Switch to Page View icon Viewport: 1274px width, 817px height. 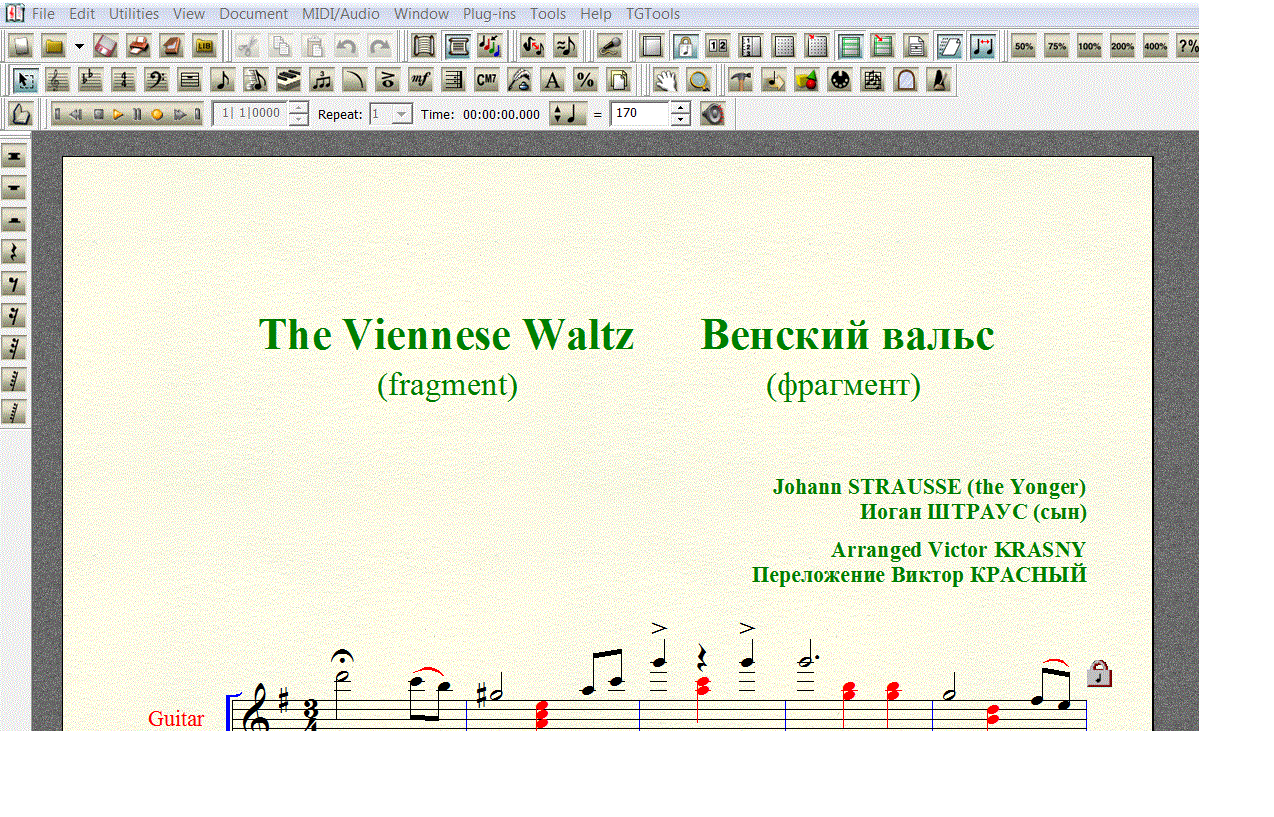(x=457, y=46)
